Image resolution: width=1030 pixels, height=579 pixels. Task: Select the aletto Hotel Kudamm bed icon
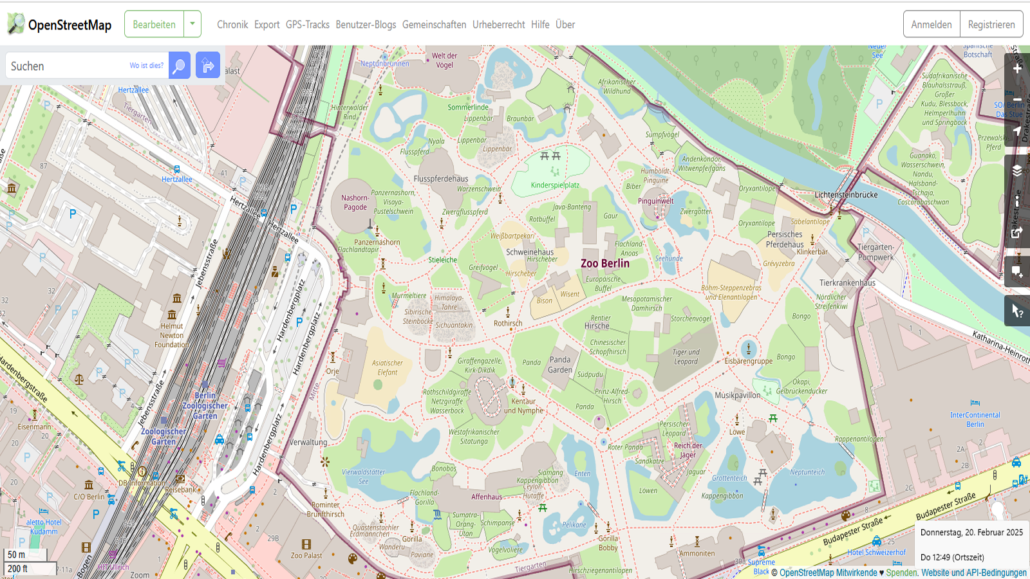click(43, 511)
